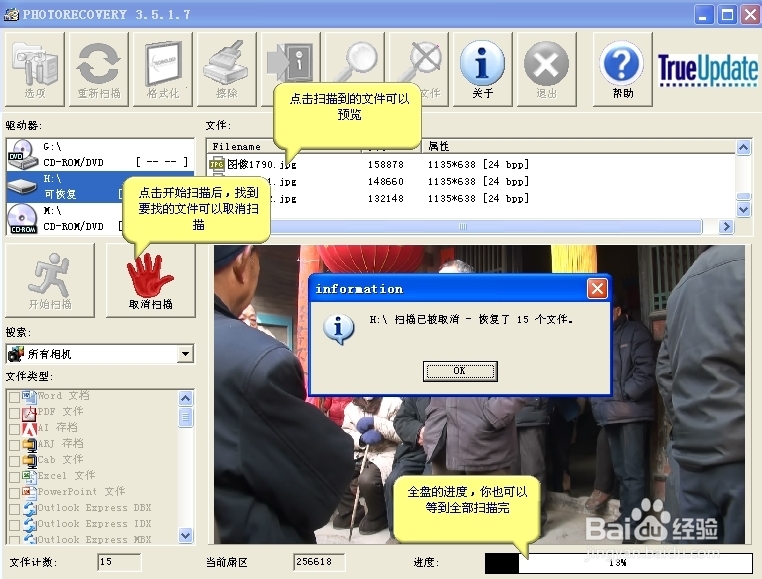Click the info bubble icon in dialog
The height and width of the screenshot is (579, 762).
[339, 329]
